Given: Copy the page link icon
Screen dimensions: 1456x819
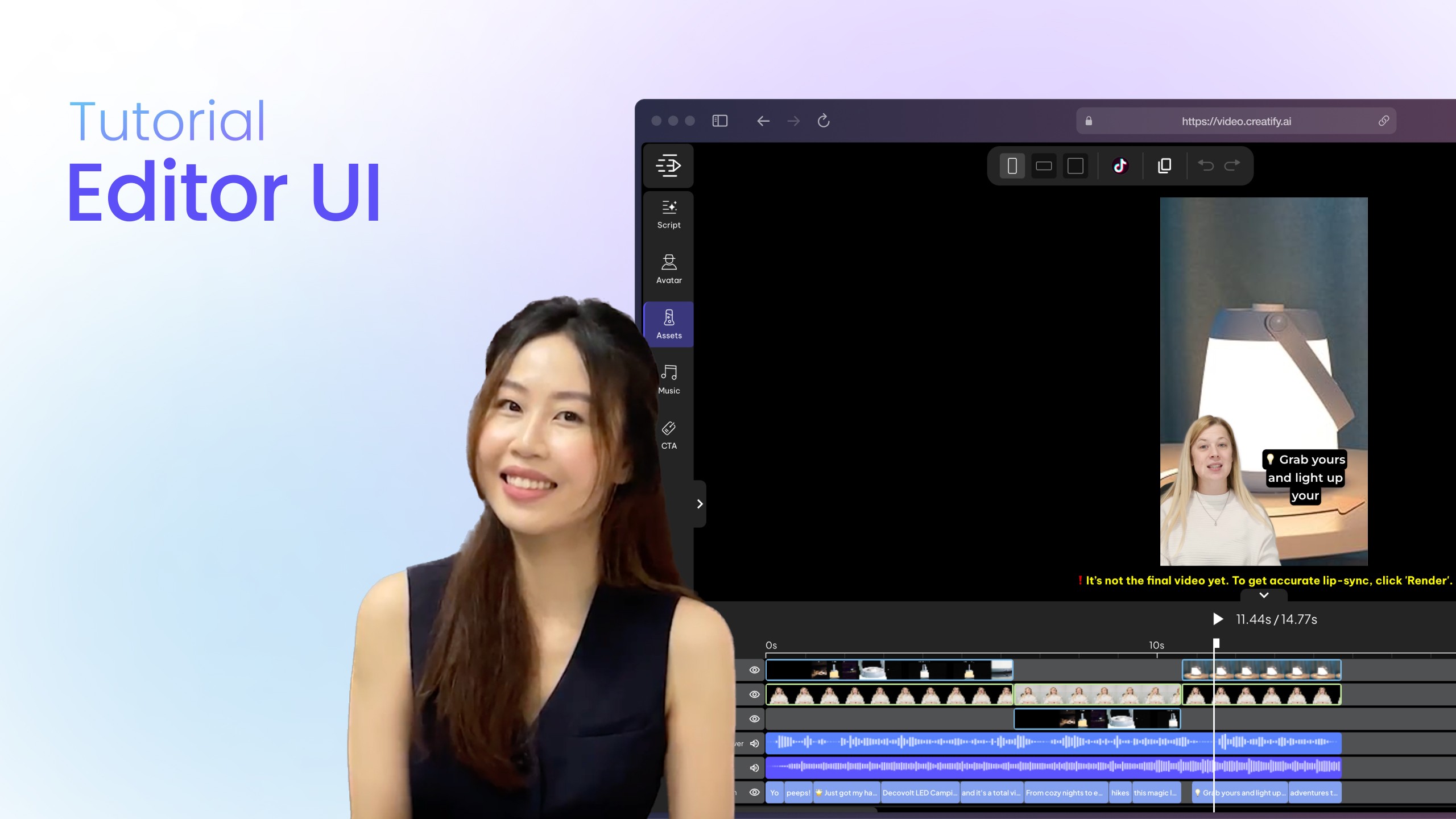Looking at the screenshot, I should [x=1384, y=121].
